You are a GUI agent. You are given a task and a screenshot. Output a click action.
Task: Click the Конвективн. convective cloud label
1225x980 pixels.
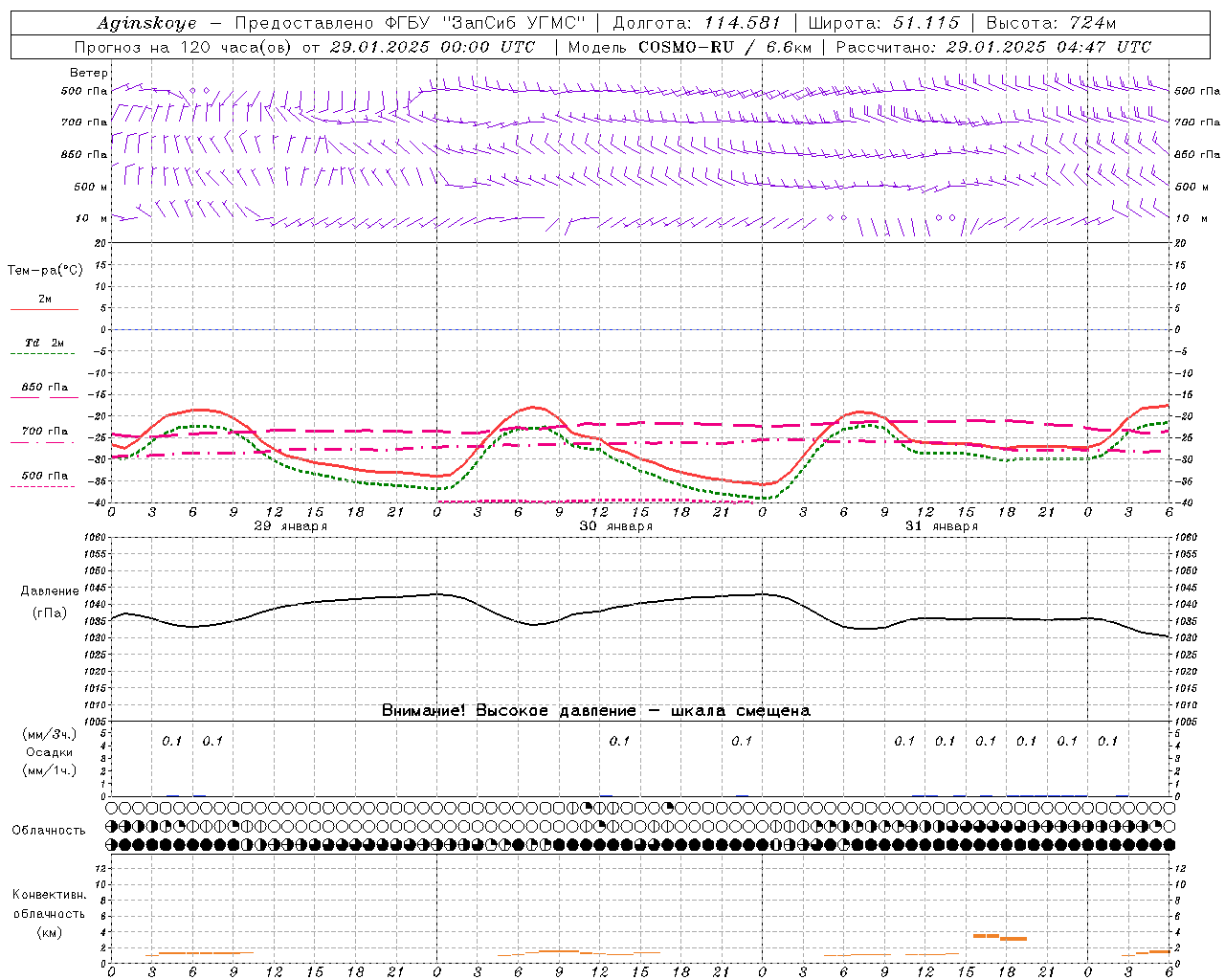pyautogui.click(x=49, y=895)
